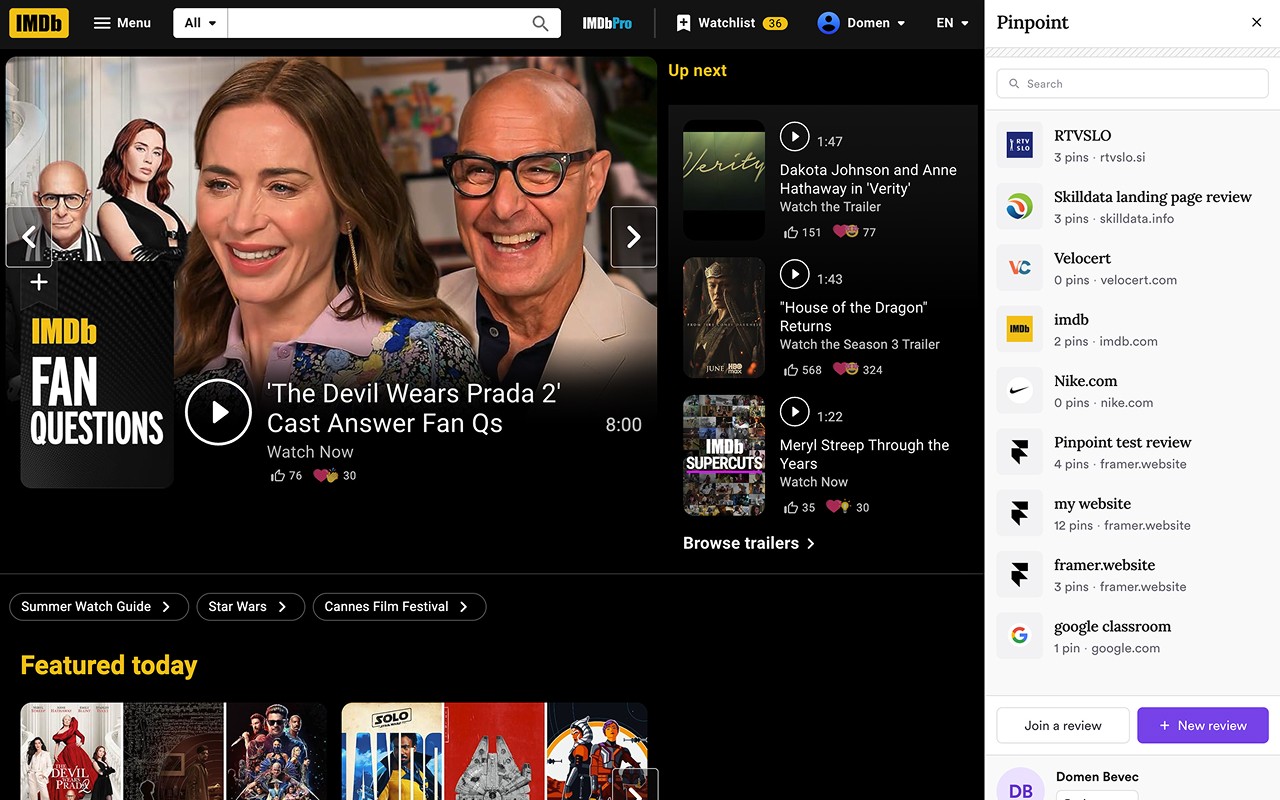Like the Verity trailer
The width and height of the screenshot is (1280, 800).
(x=802, y=232)
